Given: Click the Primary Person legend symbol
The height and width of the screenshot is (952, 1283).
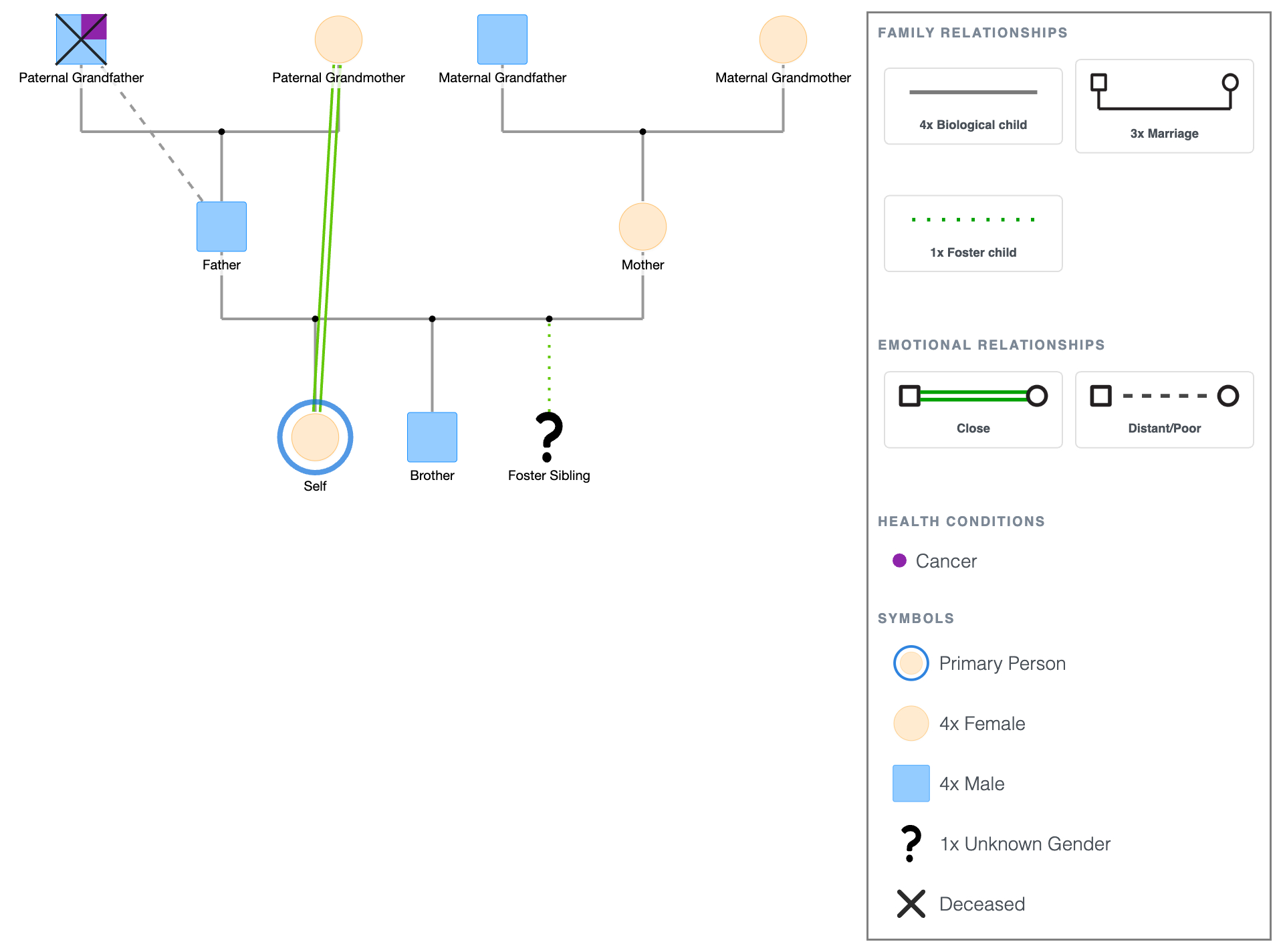Looking at the screenshot, I should click(x=911, y=663).
